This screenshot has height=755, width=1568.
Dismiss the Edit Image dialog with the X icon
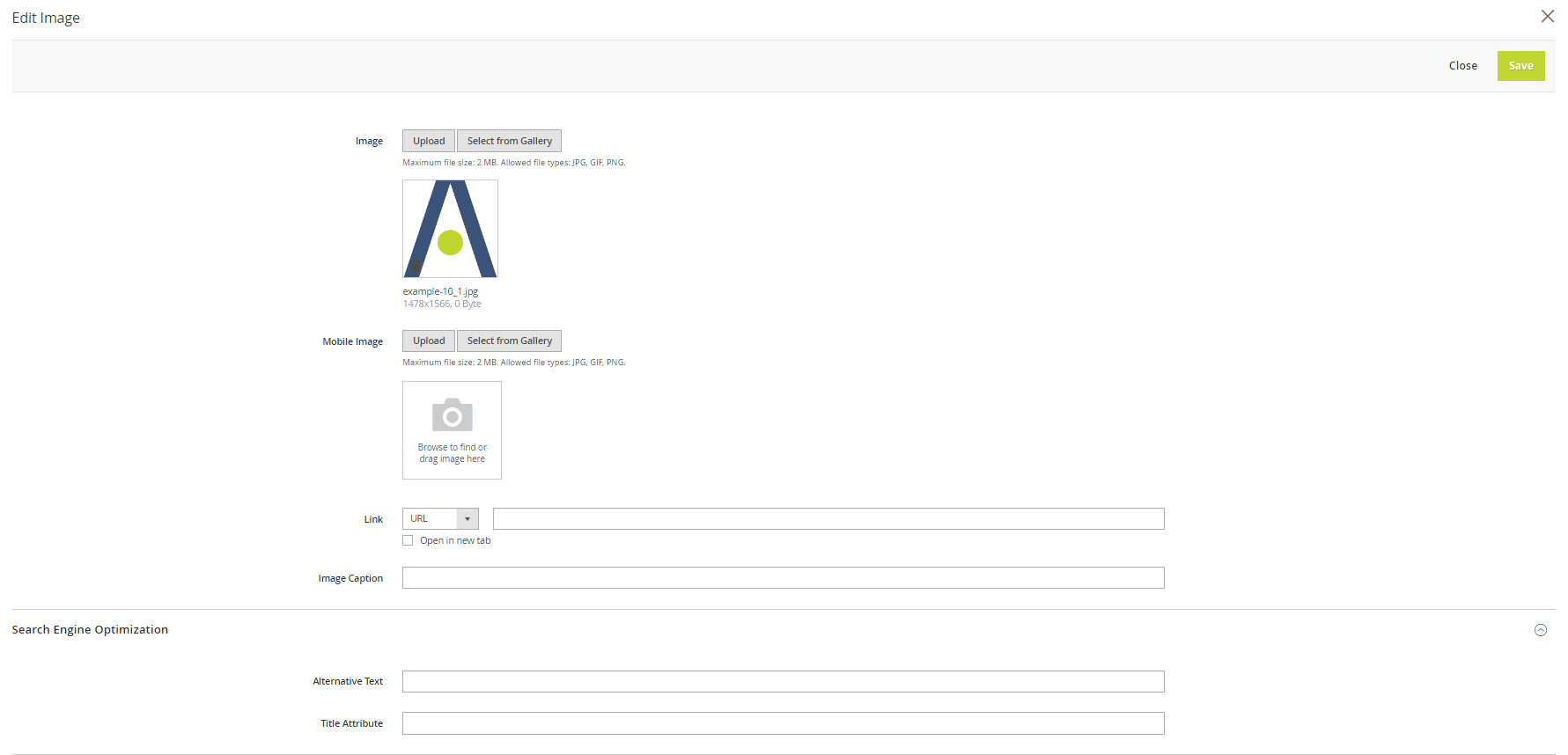coord(1547,17)
